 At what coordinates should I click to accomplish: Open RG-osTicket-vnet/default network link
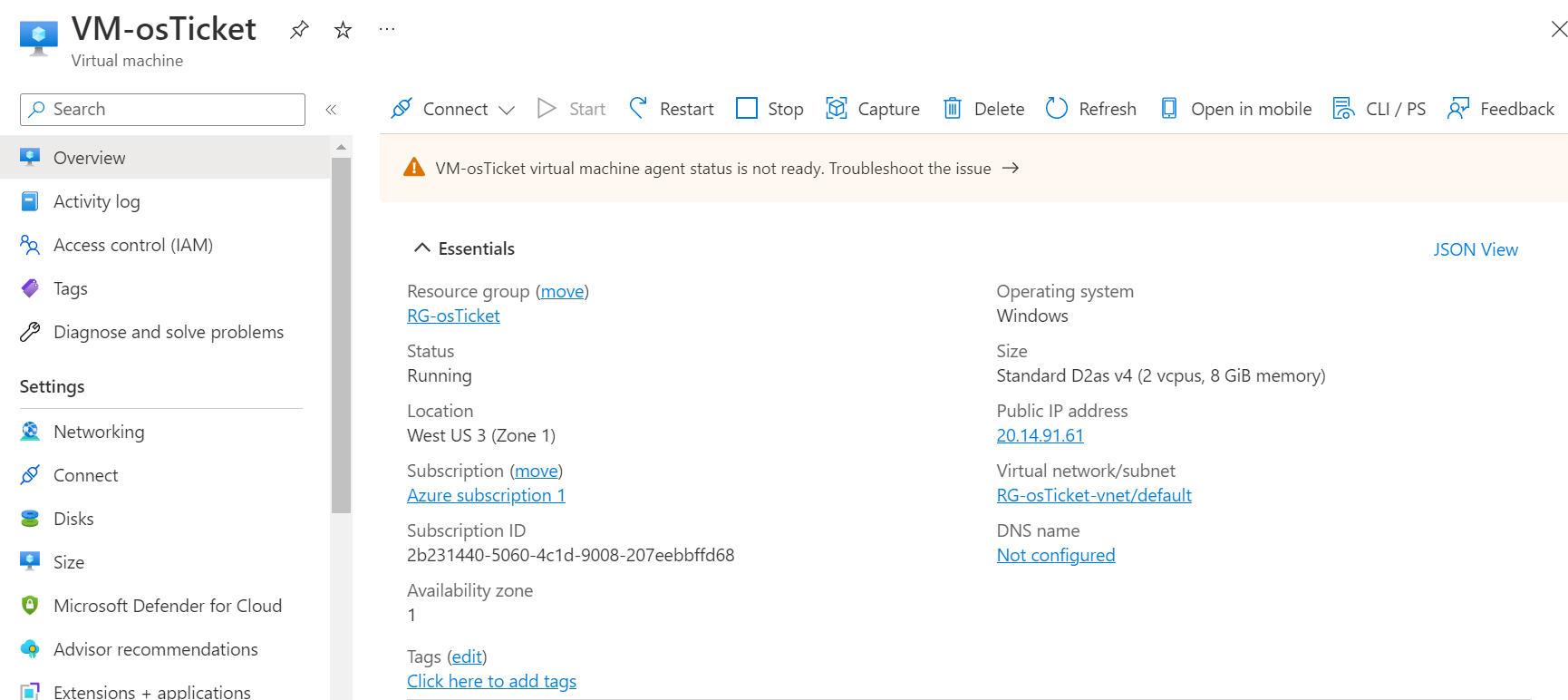(x=1094, y=495)
